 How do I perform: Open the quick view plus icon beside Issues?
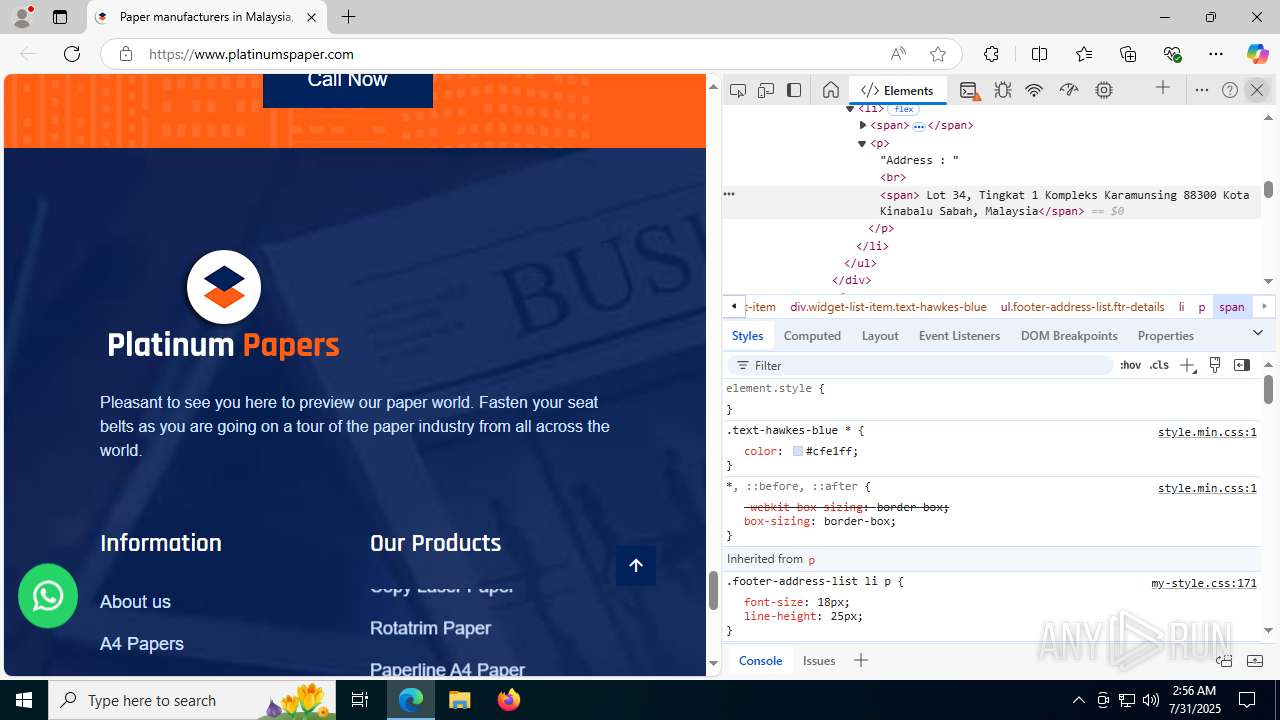click(x=861, y=660)
